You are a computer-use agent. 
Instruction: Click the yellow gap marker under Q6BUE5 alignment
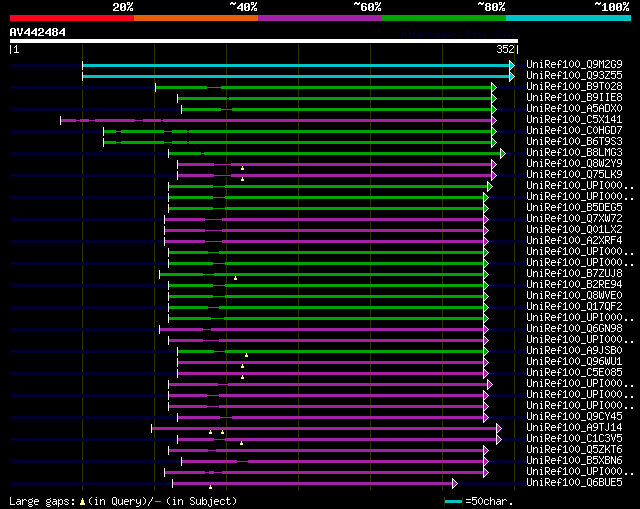click(x=210, y=487)
